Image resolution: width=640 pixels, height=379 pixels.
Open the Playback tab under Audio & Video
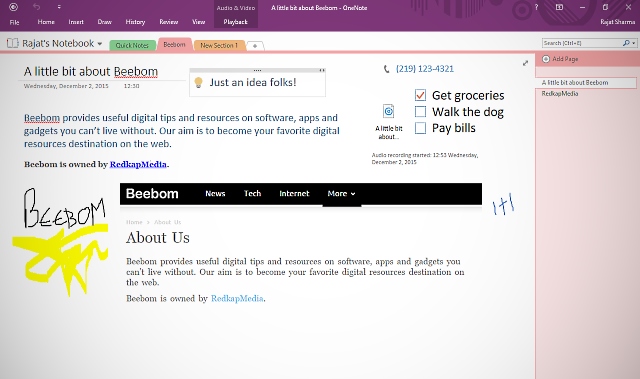[236, 22]
